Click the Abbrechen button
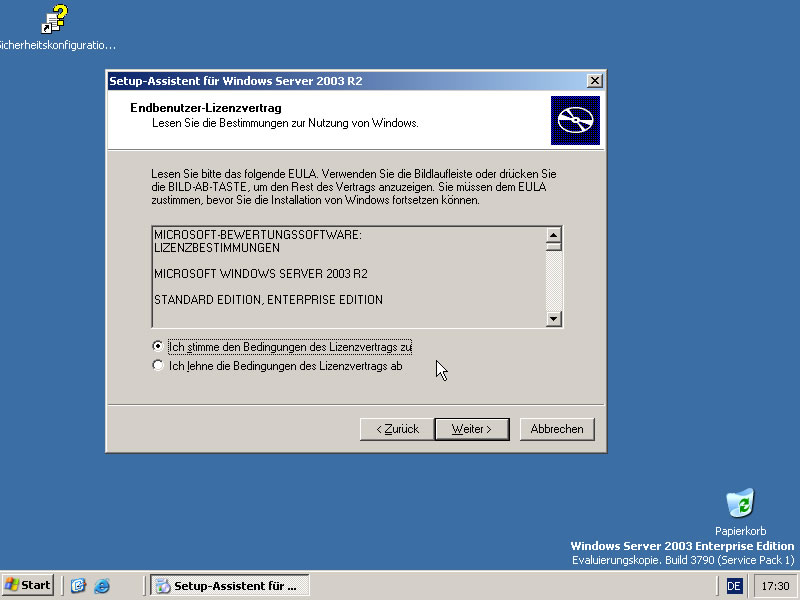 click(x=557, y=428)
